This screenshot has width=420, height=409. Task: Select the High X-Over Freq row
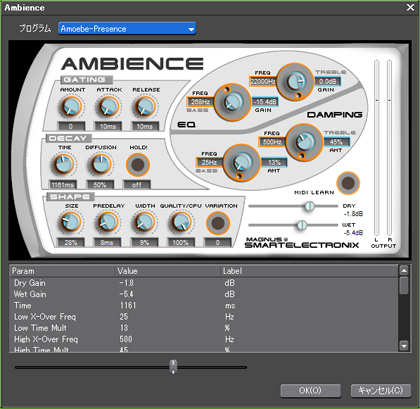[x=204, y=339]
